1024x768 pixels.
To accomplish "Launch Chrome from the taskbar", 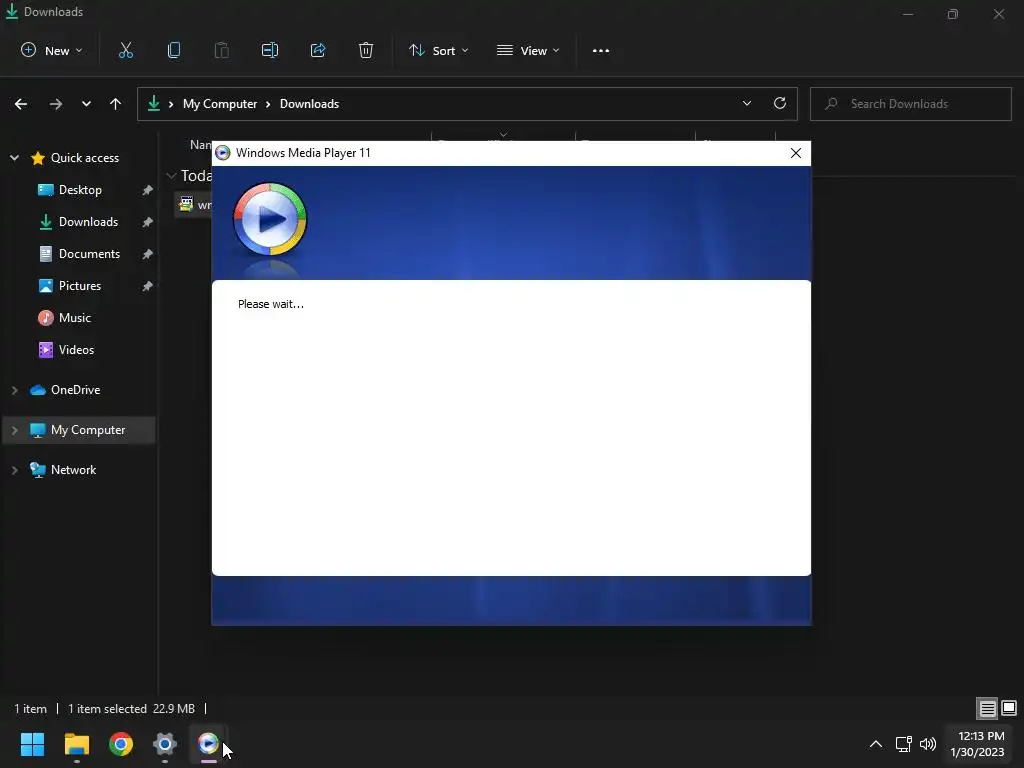I will (121, 744).
